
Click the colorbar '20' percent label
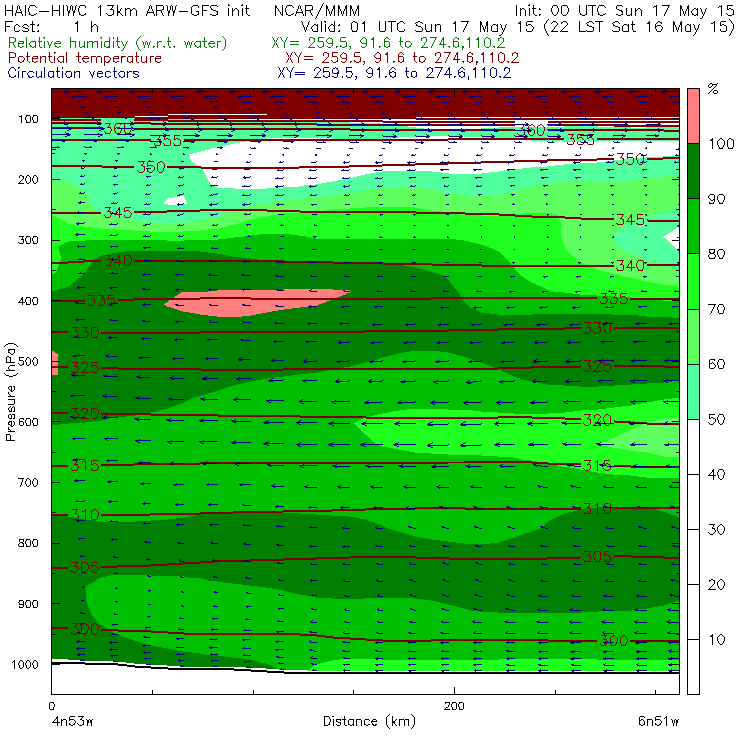[716, 585]
